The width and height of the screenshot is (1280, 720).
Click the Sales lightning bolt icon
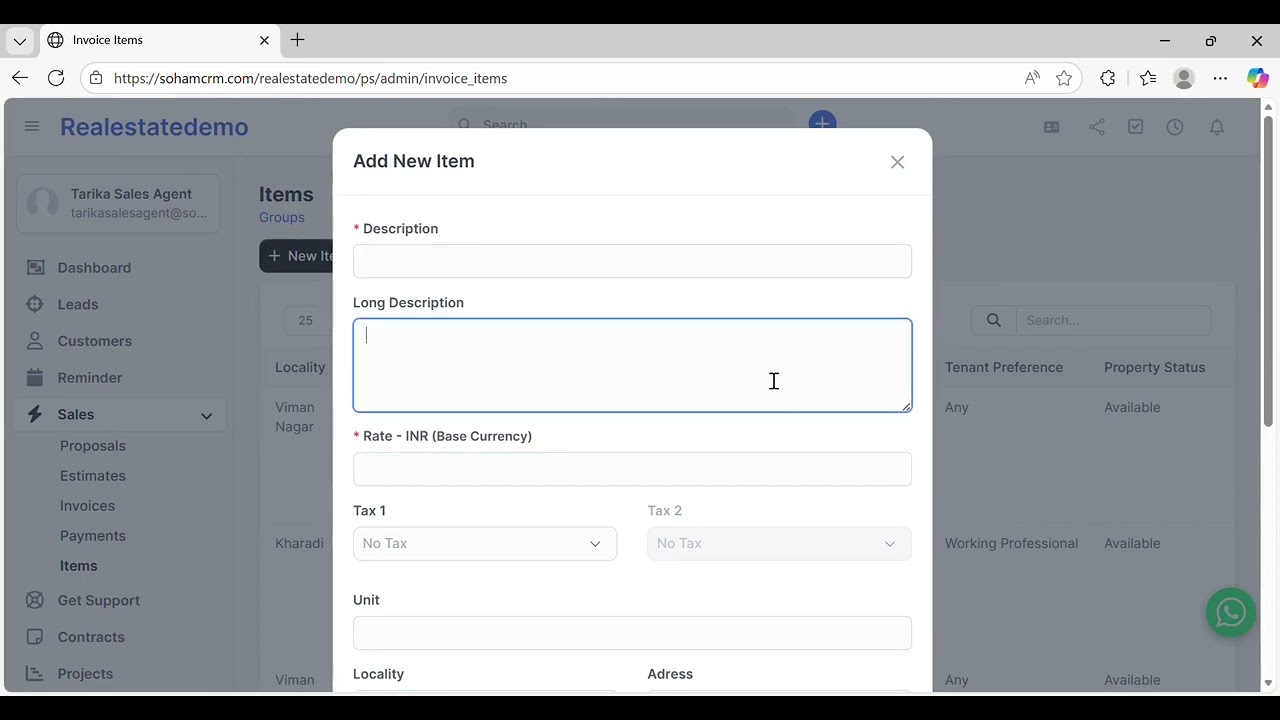tap(35, 414)
